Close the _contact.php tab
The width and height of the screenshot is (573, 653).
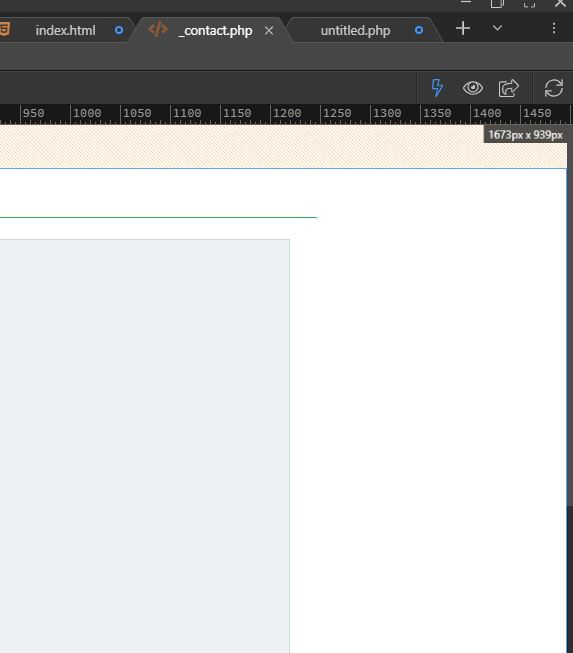269,31
